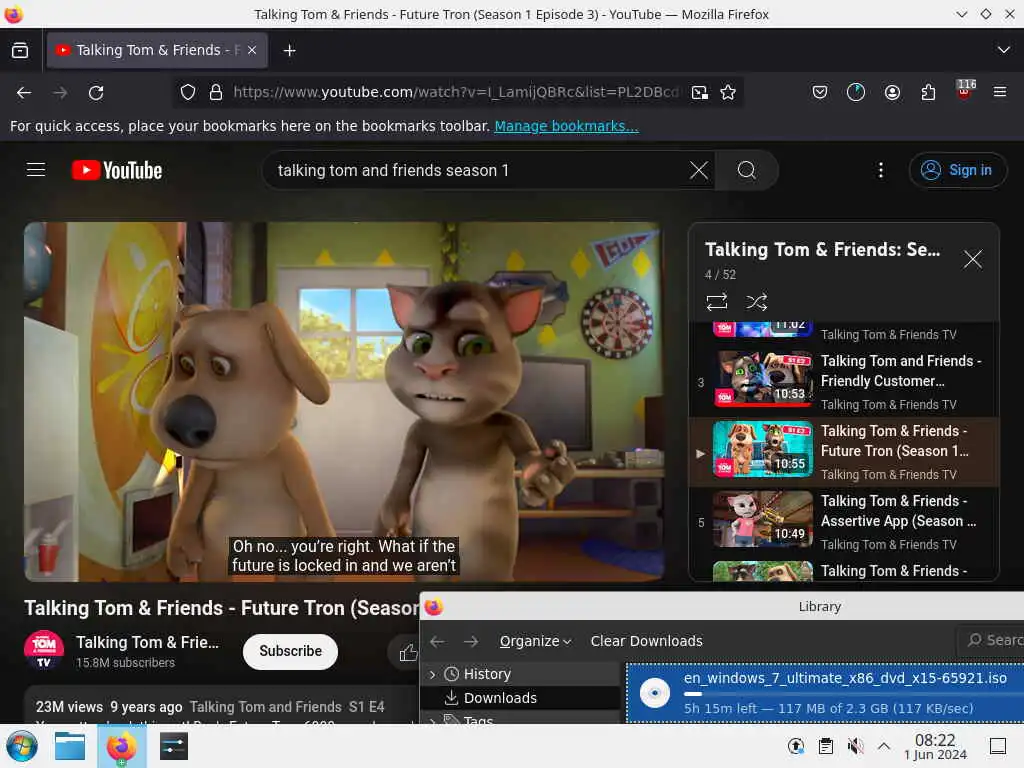Play Assertive App playlist video
Screen dimensions: 1024x768
844,522
